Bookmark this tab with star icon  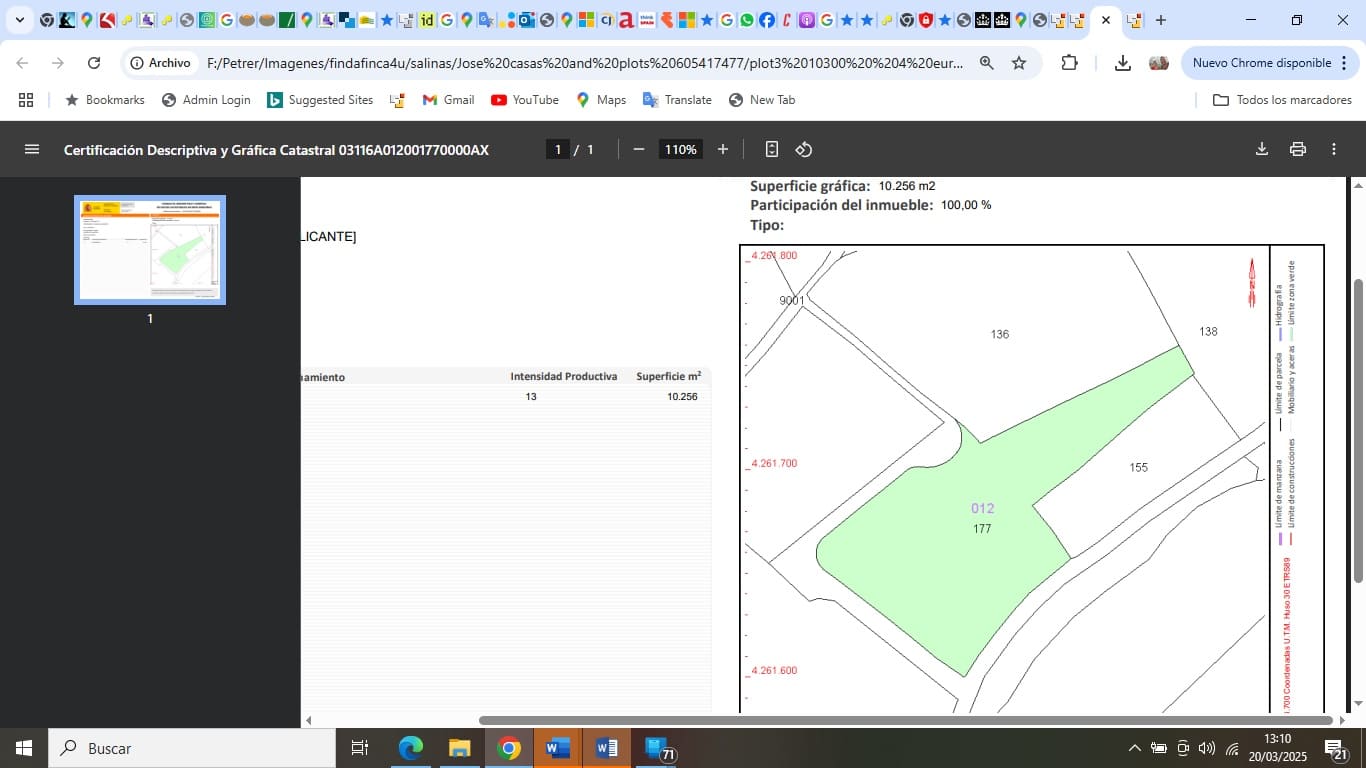[x=1019, y=63]
